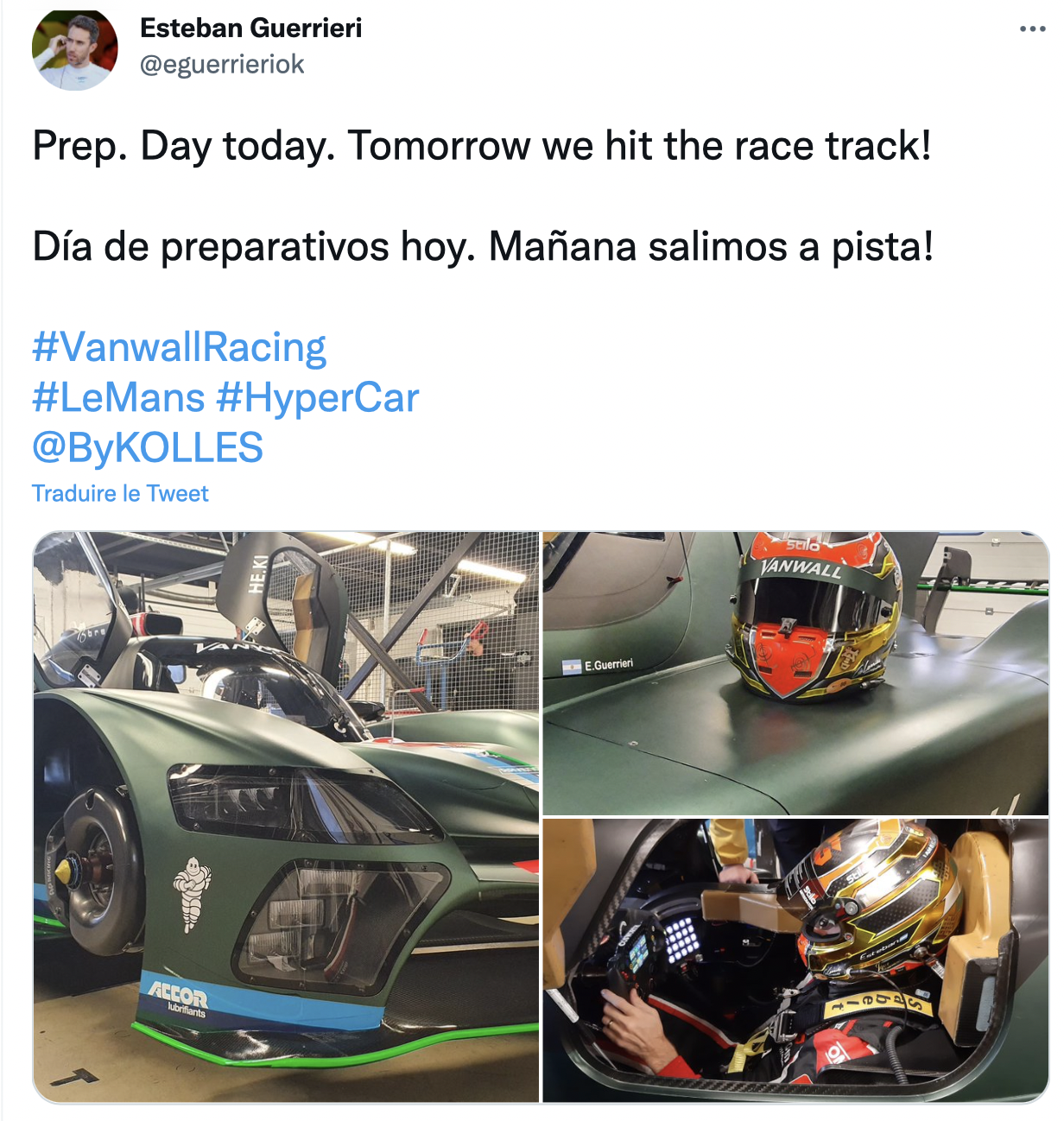Click the E.Guerrieri name sticker in photo
Image resolution: width=1064 pixels, height=1121 pixels.
coord(598,666)
